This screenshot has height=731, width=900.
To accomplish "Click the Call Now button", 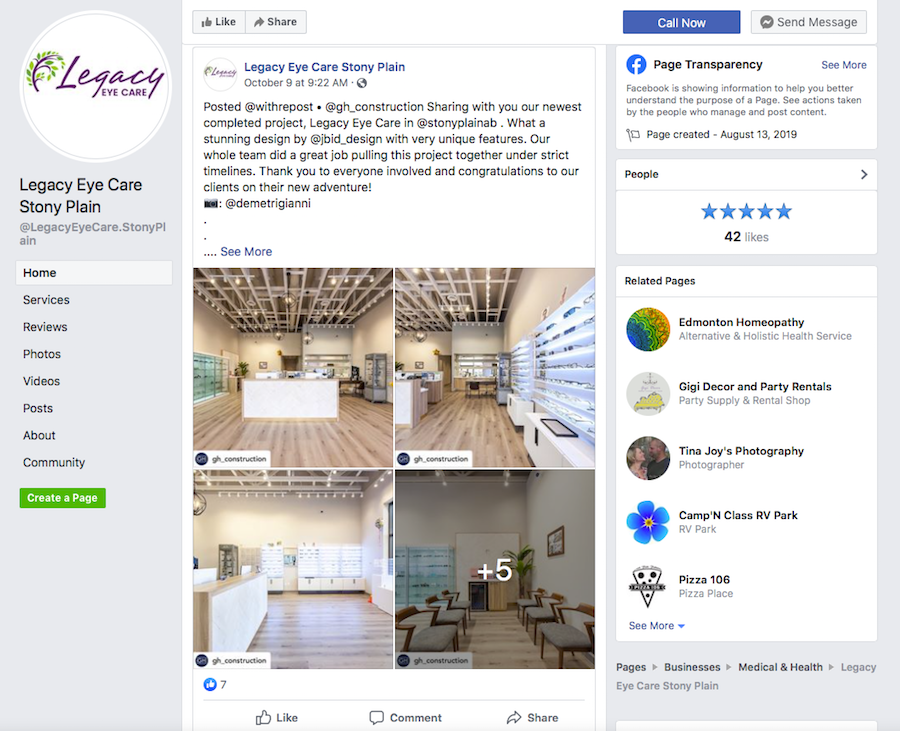I will tap(681, 22).
